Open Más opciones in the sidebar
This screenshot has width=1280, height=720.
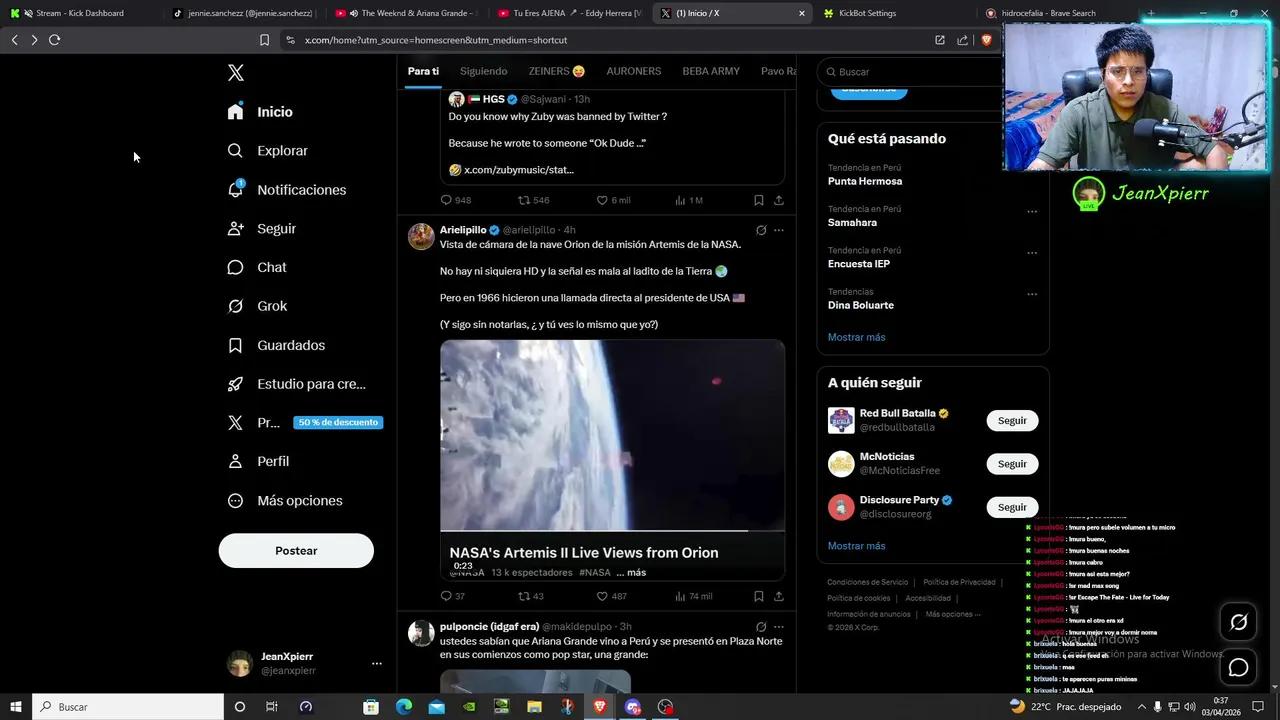[285, 501]
